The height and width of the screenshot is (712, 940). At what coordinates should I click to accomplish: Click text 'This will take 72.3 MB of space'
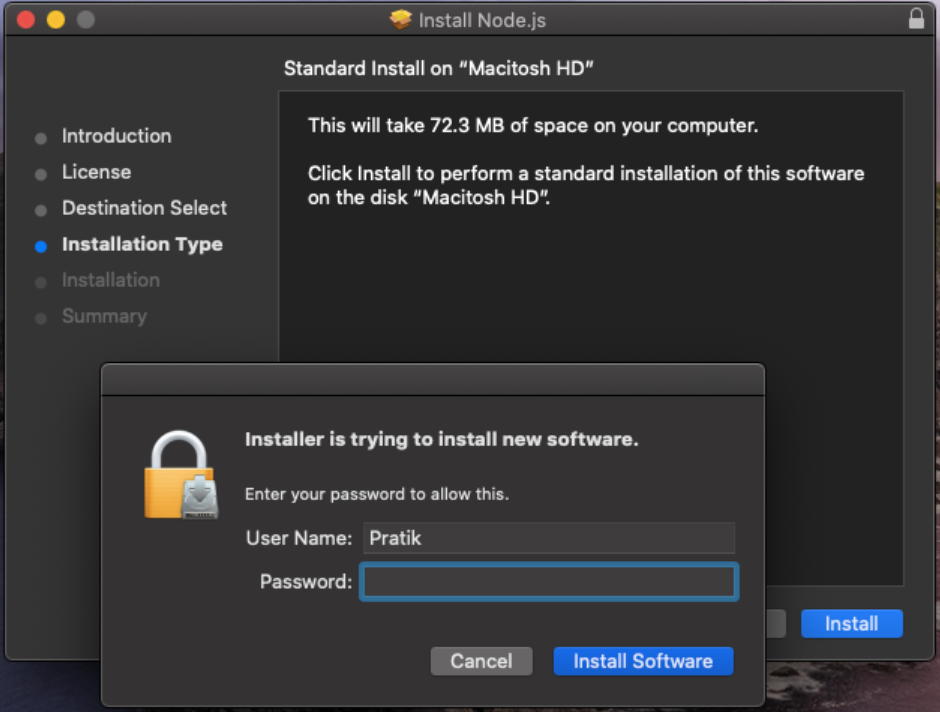point(448,125)
